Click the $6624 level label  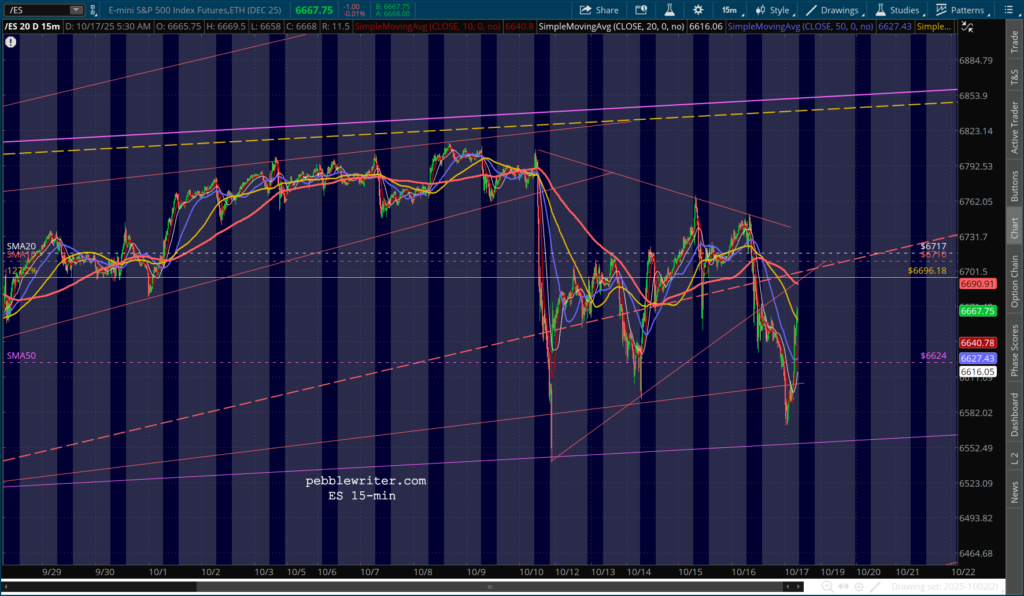pyautogui.click(x=933, y=356)
